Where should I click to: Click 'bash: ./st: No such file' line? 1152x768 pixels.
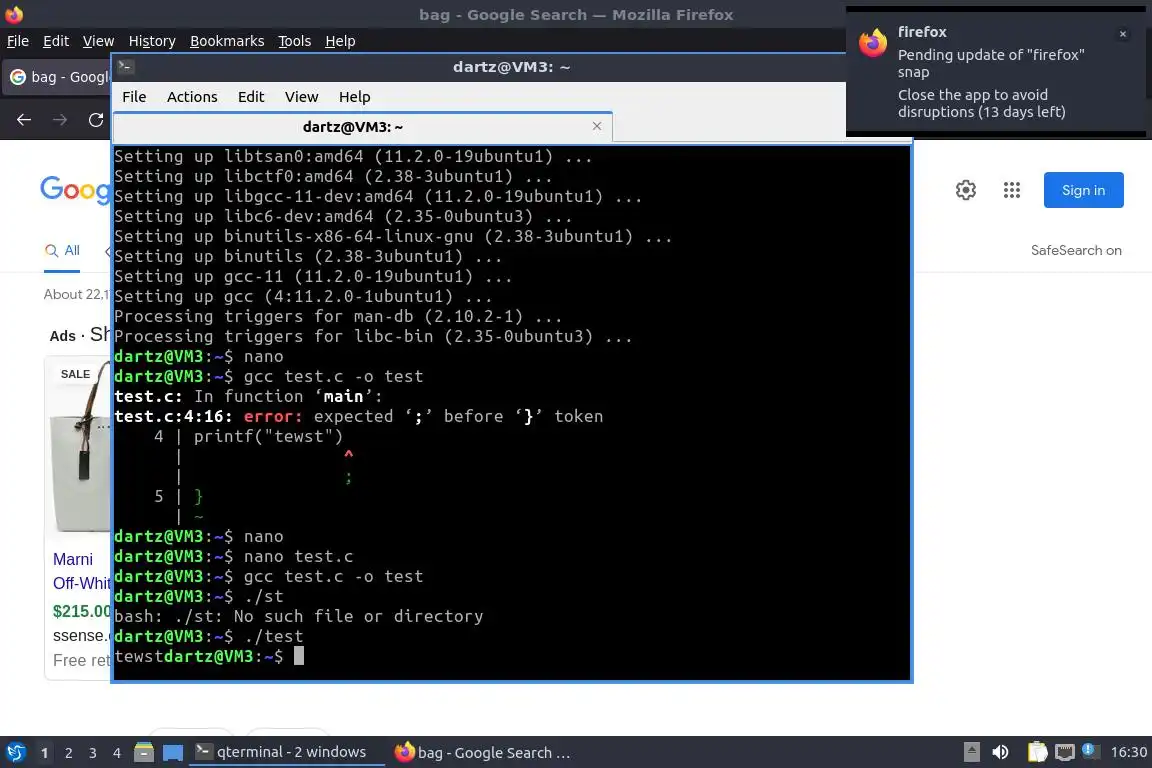click(299, 617)
